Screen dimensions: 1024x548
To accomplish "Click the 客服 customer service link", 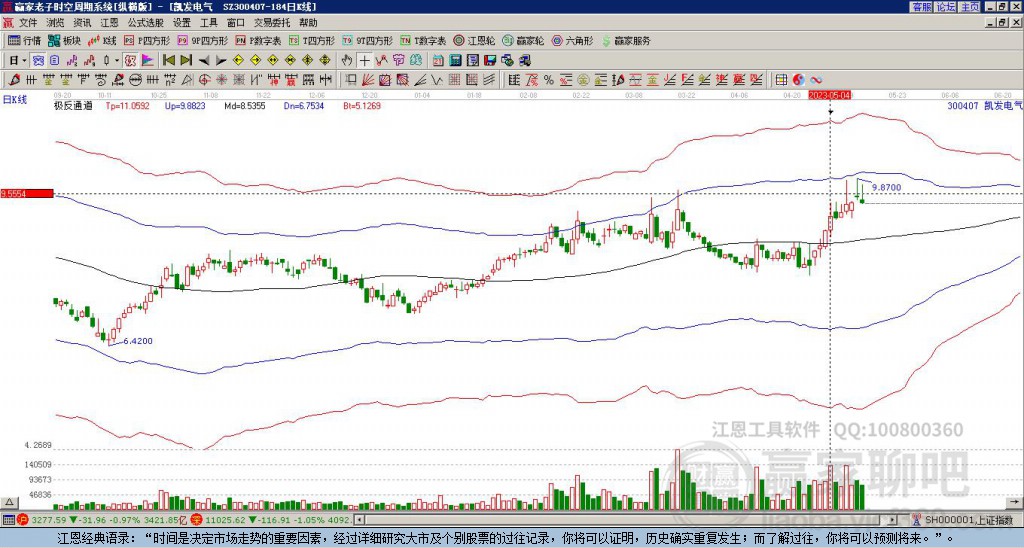I will tap(921, 7).
